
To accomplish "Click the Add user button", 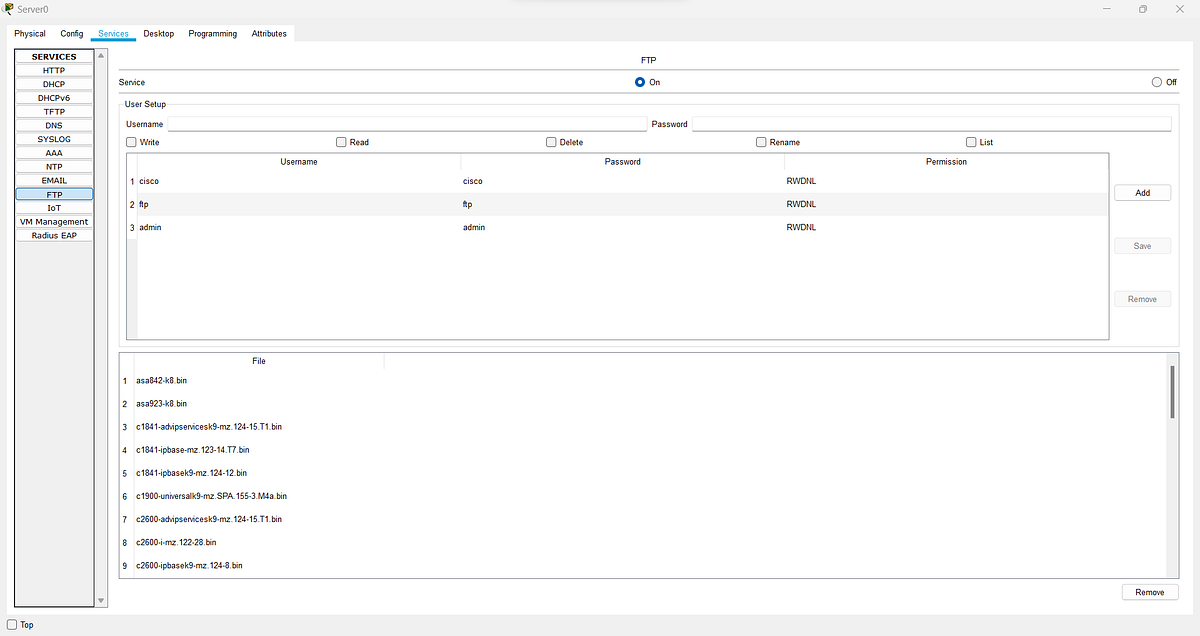I will (1142, 192).
